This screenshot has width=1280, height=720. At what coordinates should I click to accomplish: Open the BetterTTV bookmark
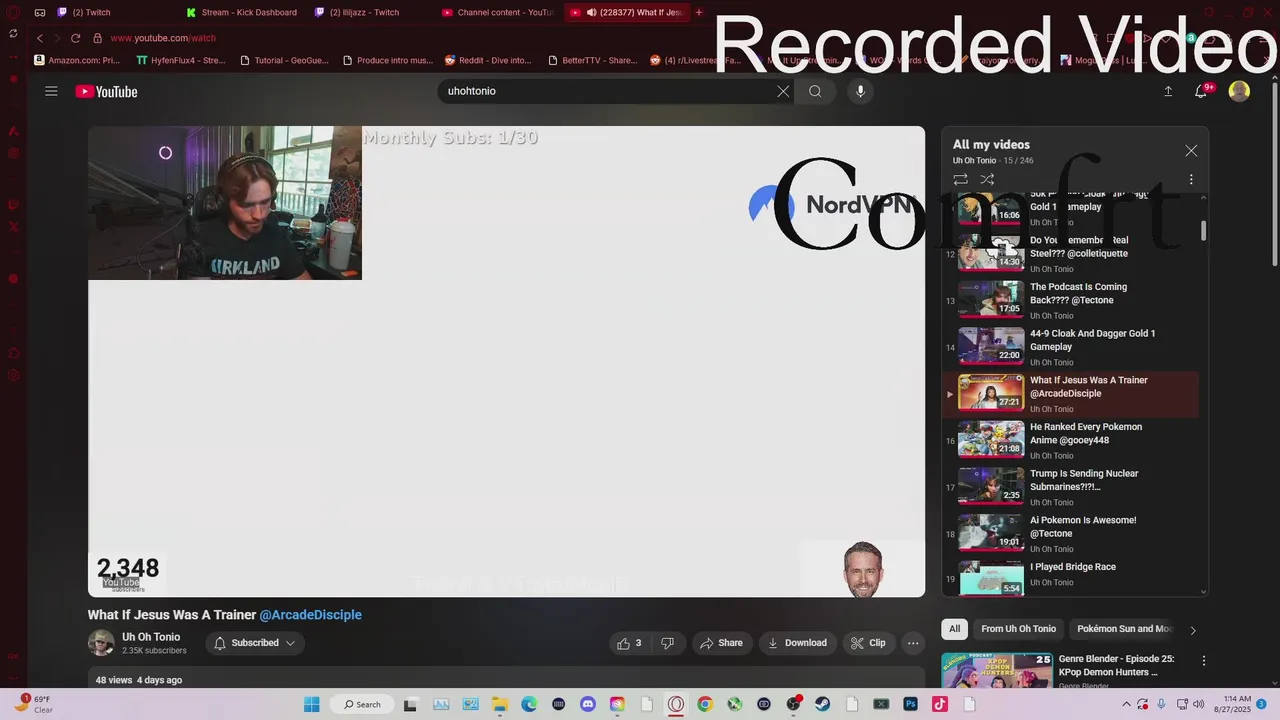tap(593, 60)
